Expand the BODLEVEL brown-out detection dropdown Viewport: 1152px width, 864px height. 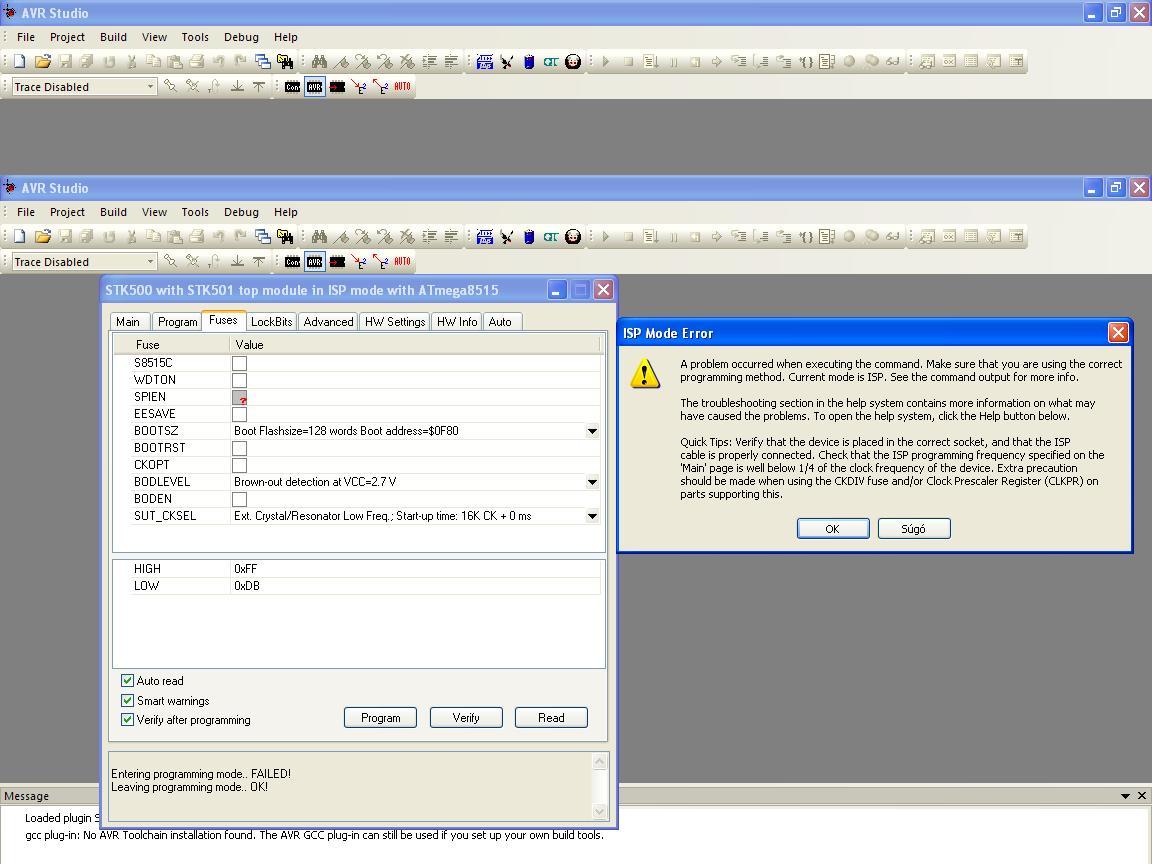tap(592, 482)
